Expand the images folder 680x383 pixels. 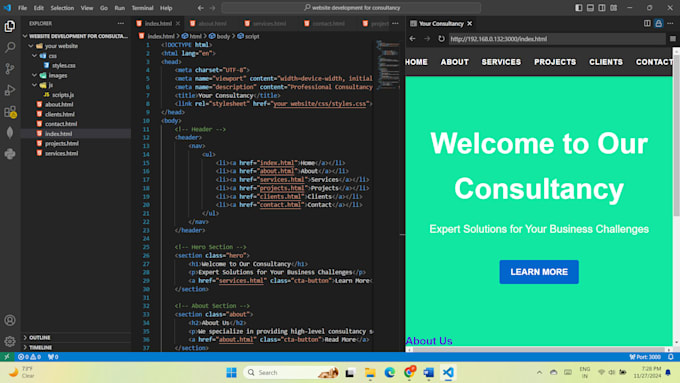tap(76, 75)
